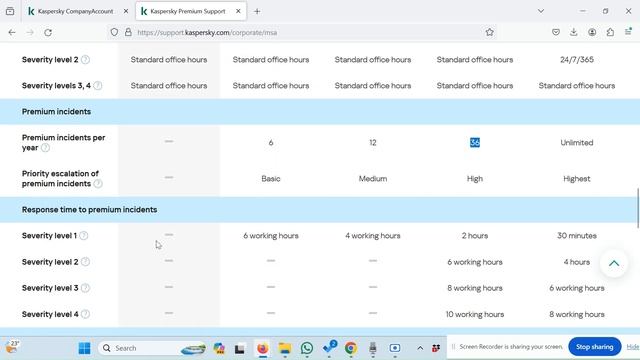Open WhatsApp from the taskbar
640x360 pixels.
(x=307, y=348)
